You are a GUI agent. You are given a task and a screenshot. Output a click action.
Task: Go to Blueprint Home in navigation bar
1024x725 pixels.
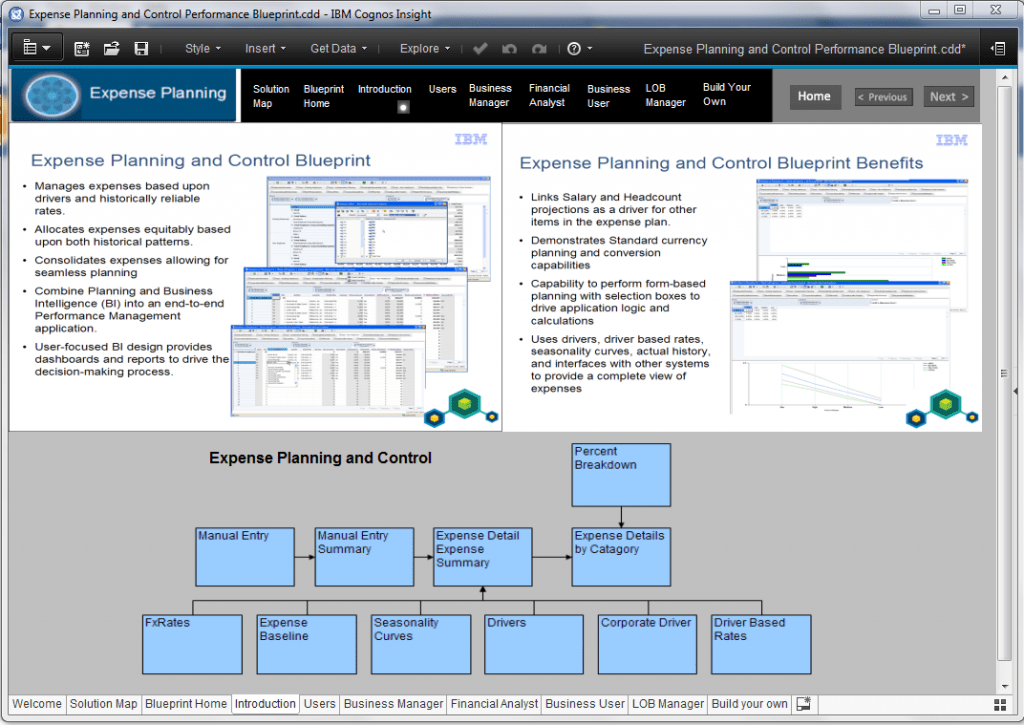click(x=323, y=96)
